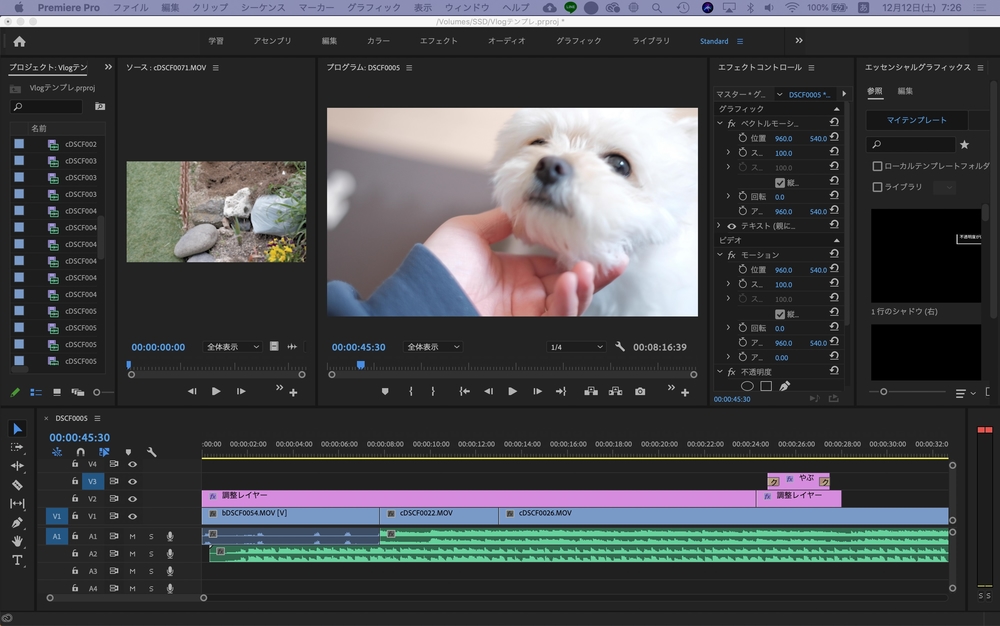Play the Program monitor video
Viewport: 1000px width, 626px height.
point(512,391)
